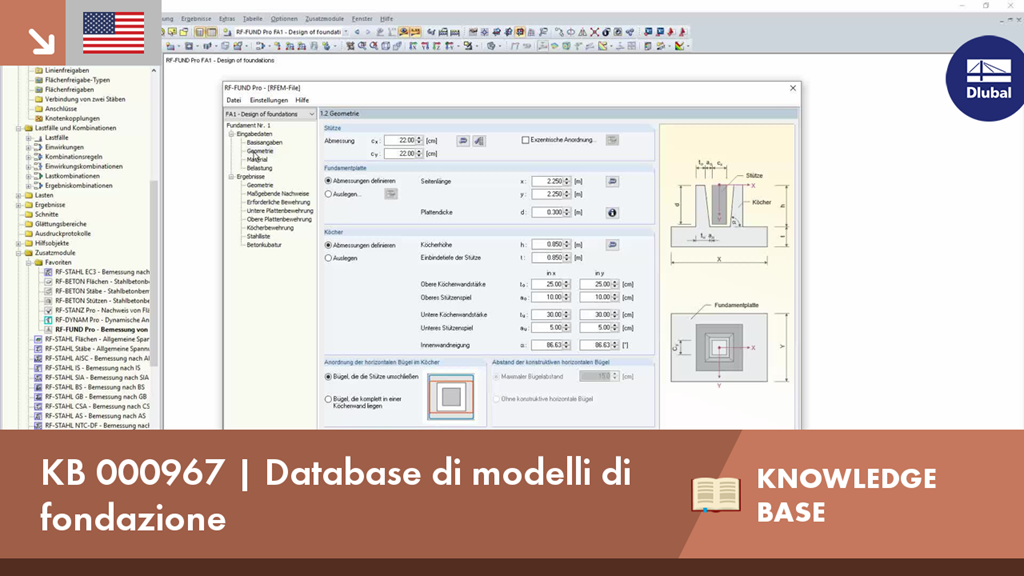Click the import column from RFEM icon
The width and height of the screenshot is (1024, 576).
[x=479, y=140]
